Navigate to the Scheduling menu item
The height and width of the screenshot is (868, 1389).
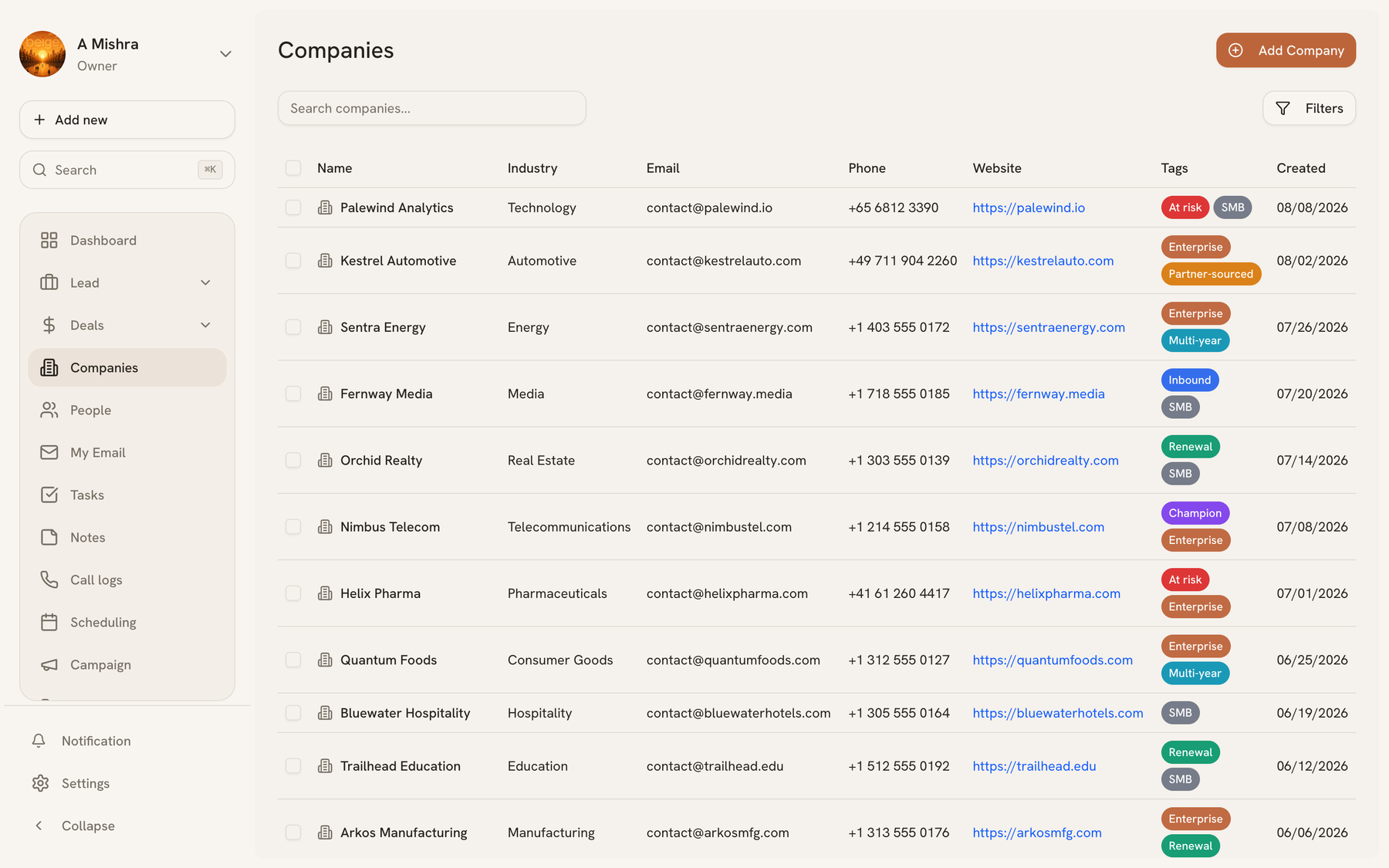[127, 623]
